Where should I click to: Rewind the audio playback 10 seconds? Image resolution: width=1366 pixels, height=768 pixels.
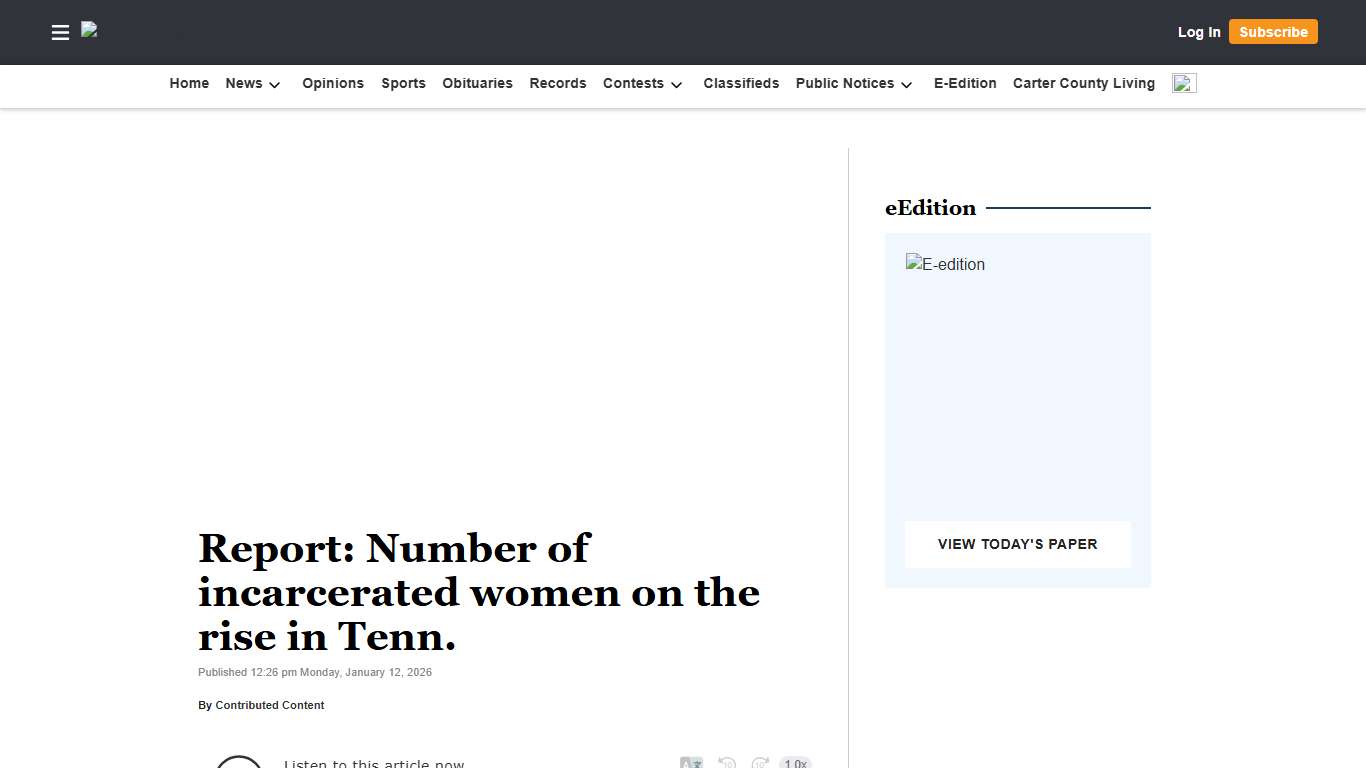[727, 762]
